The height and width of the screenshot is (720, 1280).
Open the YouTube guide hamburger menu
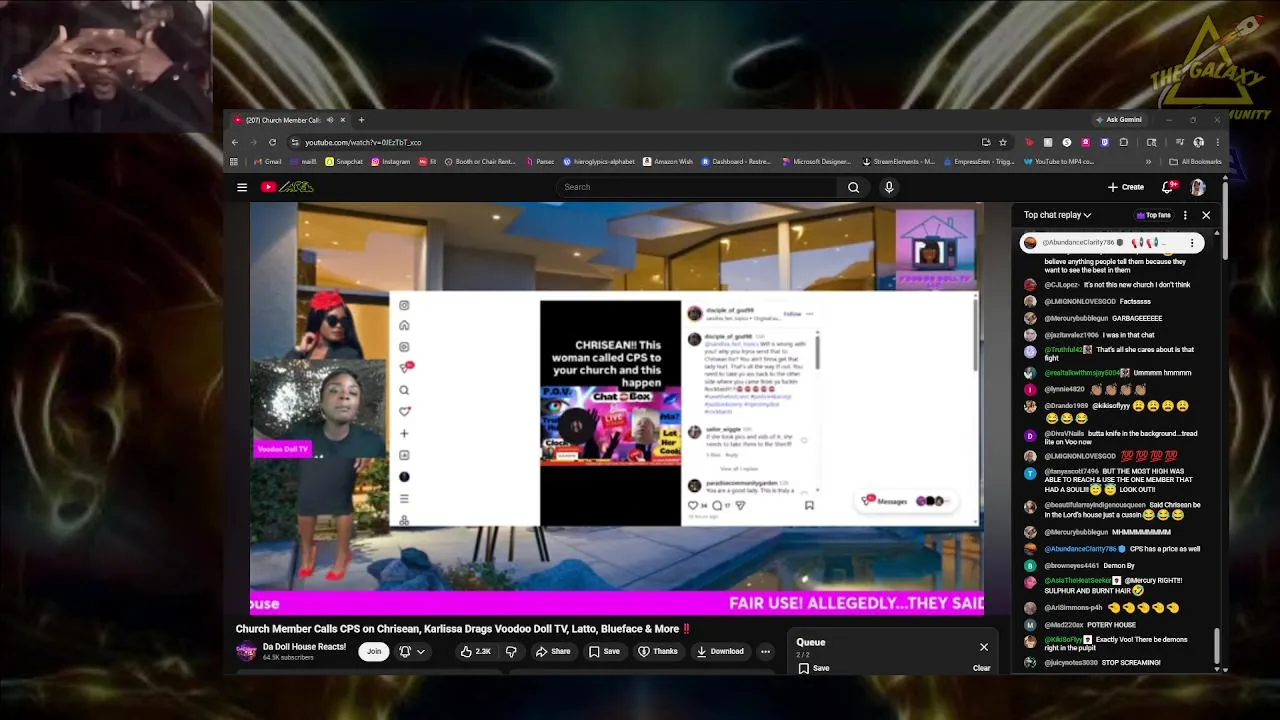click(241, 187)
